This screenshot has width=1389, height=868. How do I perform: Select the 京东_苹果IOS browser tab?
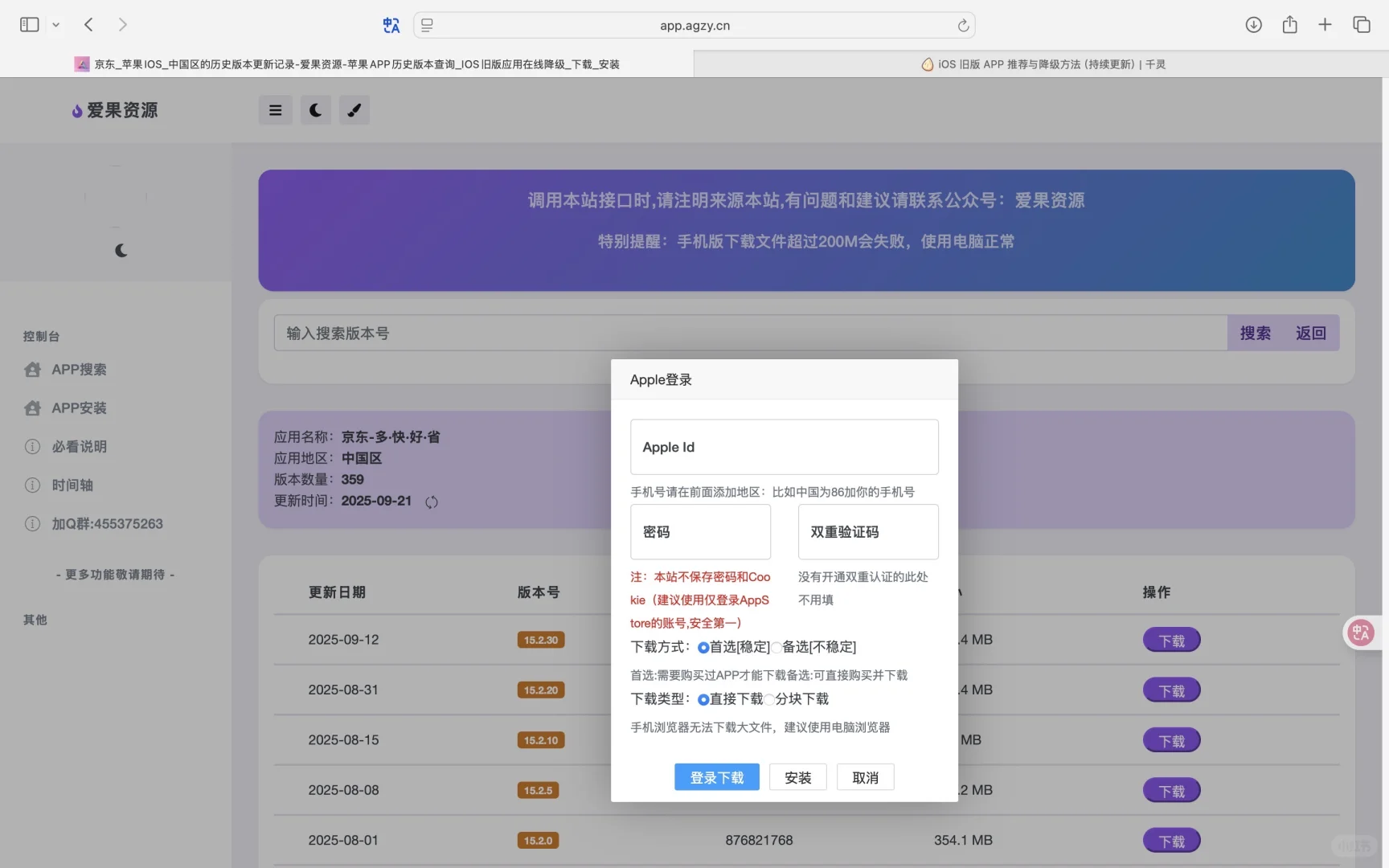(346, 63)
